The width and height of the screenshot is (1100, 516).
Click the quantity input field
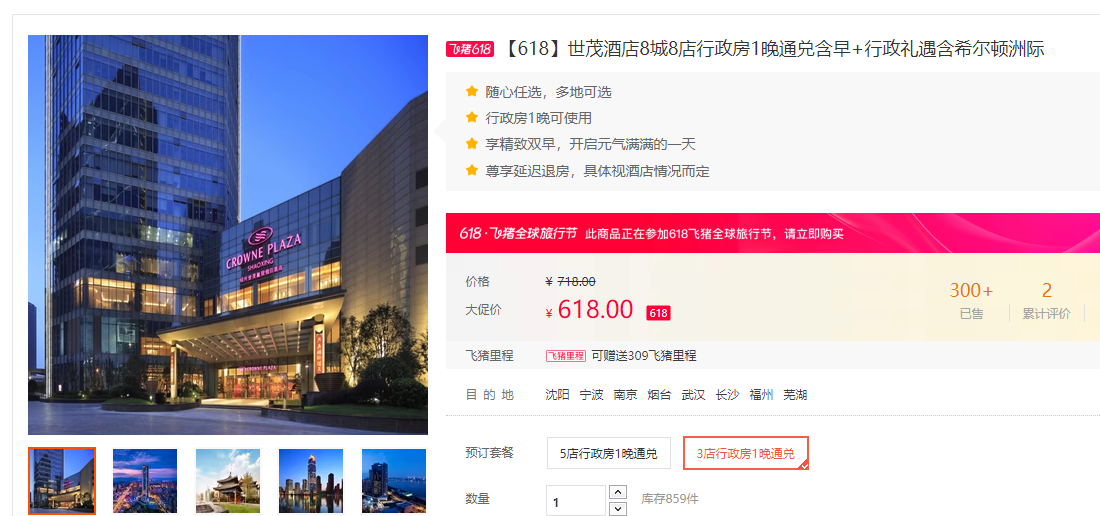(x=576, y=501)
